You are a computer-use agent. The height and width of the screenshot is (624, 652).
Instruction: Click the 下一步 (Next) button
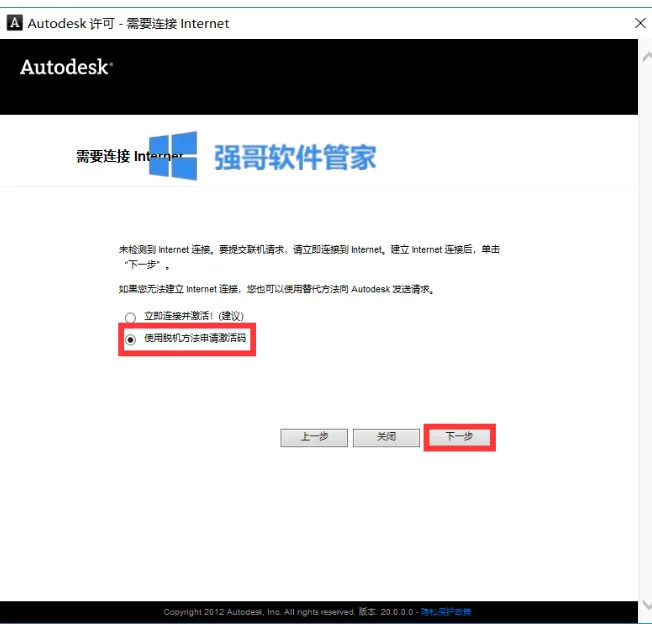click(x=459, y=437)
